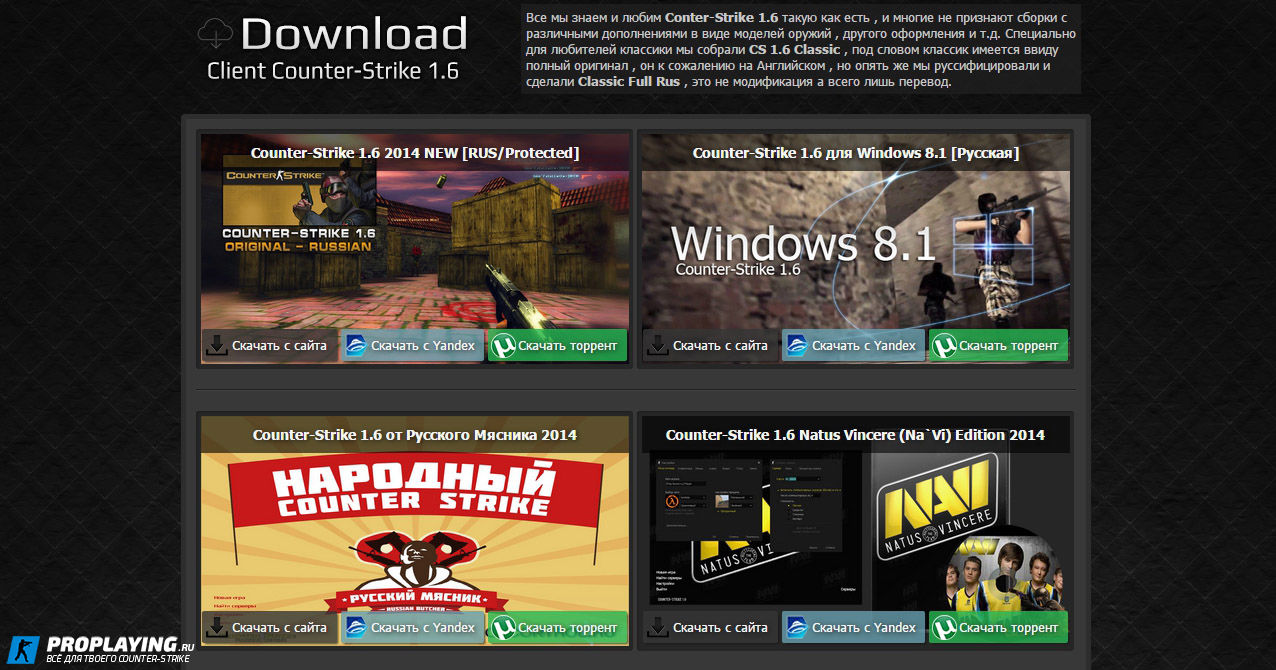Download Русского Мясника build via Скачать с сайта
Viewport: 1276px width, 670px height.
[x=269, y=627]
